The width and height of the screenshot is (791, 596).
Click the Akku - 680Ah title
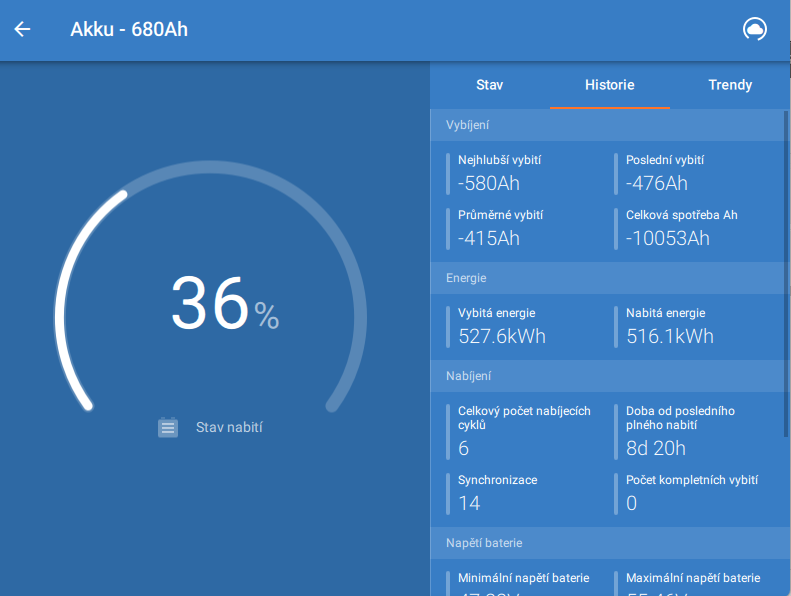click(x=129, y=29)
